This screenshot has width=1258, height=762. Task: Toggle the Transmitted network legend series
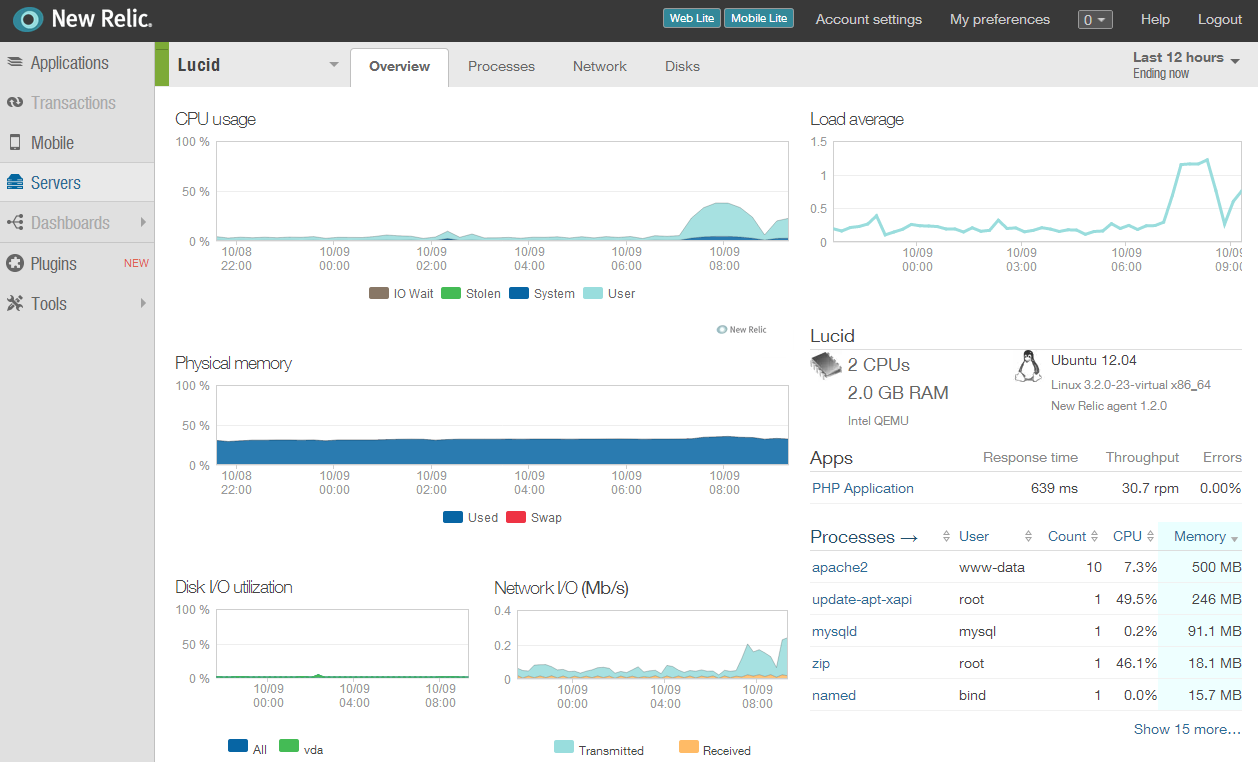click(x=599, y=750)
